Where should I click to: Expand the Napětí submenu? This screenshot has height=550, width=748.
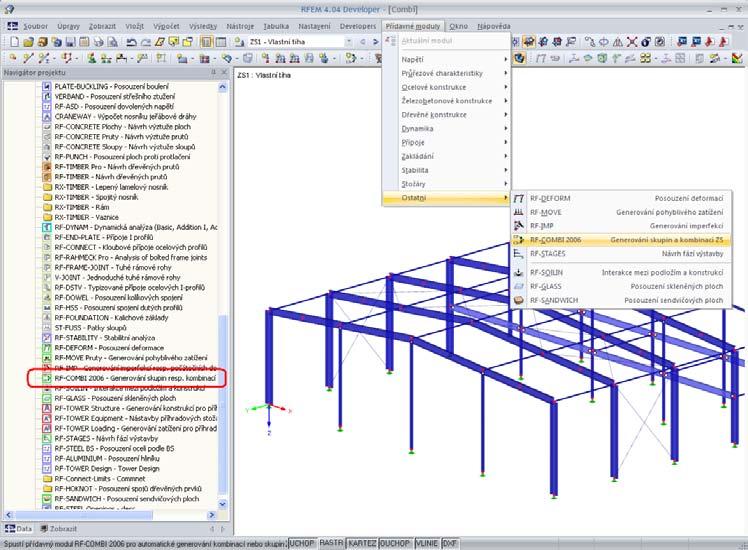point(447,59)
